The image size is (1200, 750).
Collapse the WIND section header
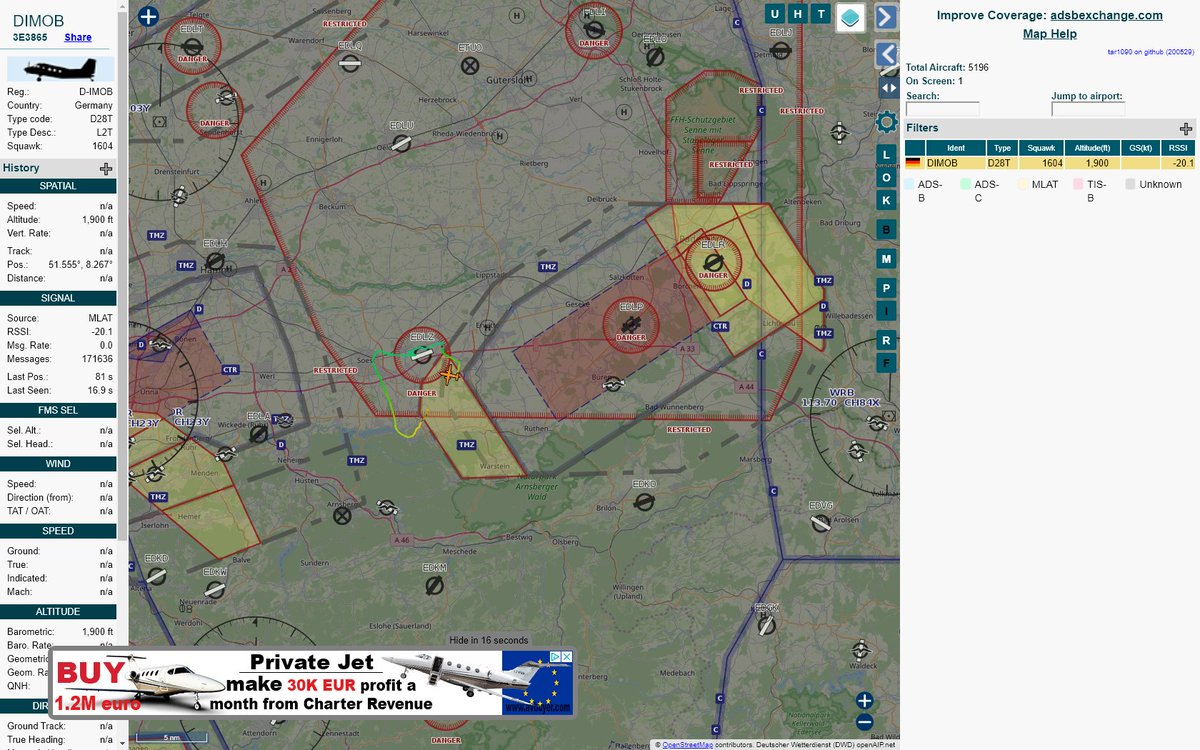click(57, 463)
